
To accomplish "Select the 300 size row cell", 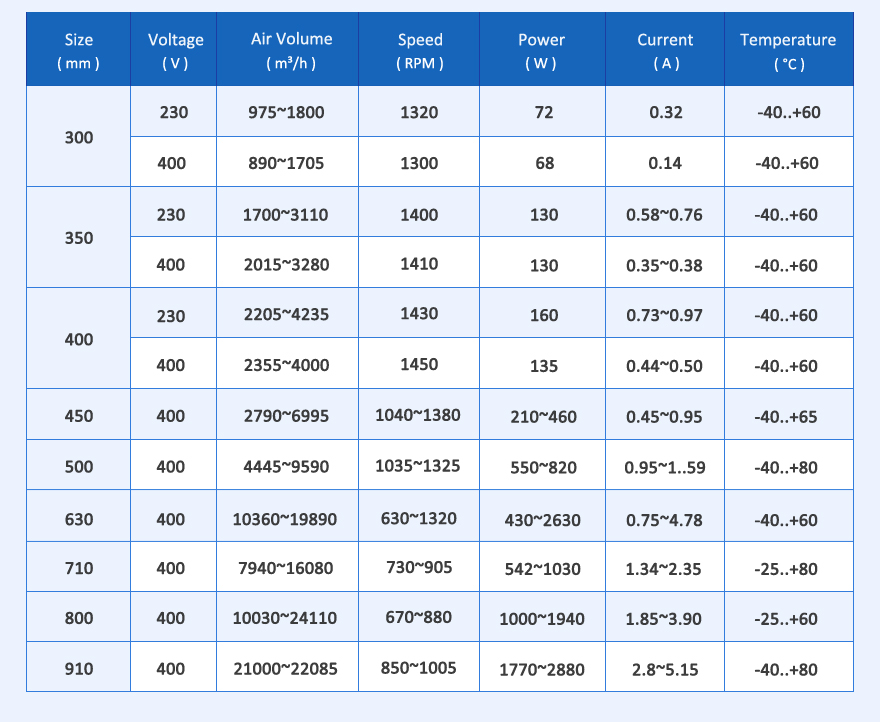I will pos(78,137).
